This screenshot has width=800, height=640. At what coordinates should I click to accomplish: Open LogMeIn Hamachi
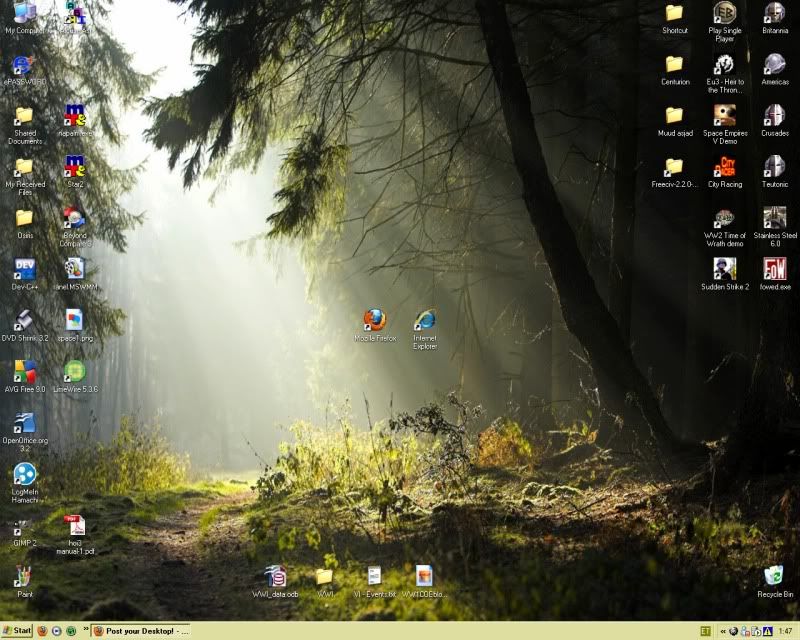coord(24,483)
